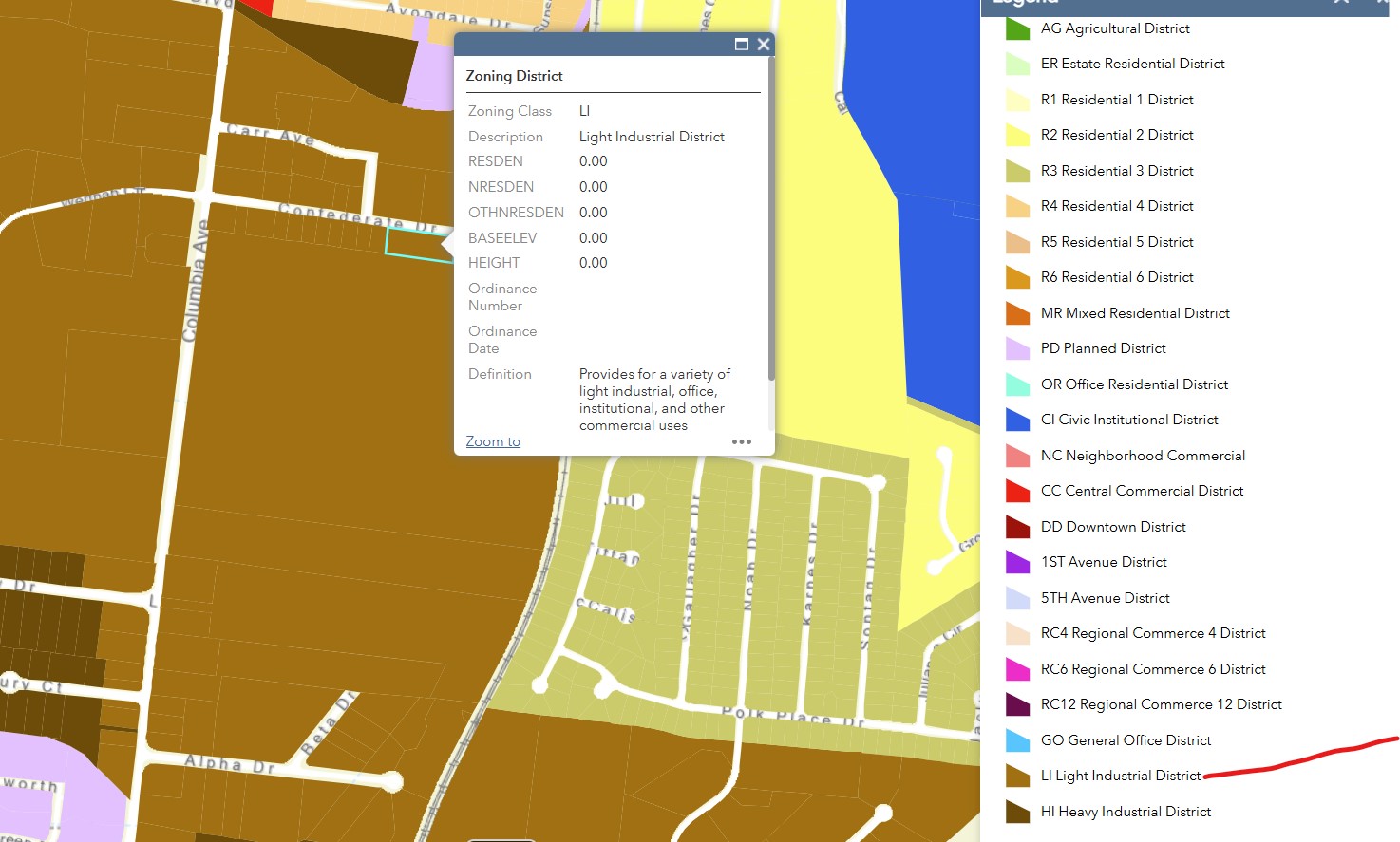Open the popup's three-dot more options menu
1400x842 pixels.
[x=742, y=442]
